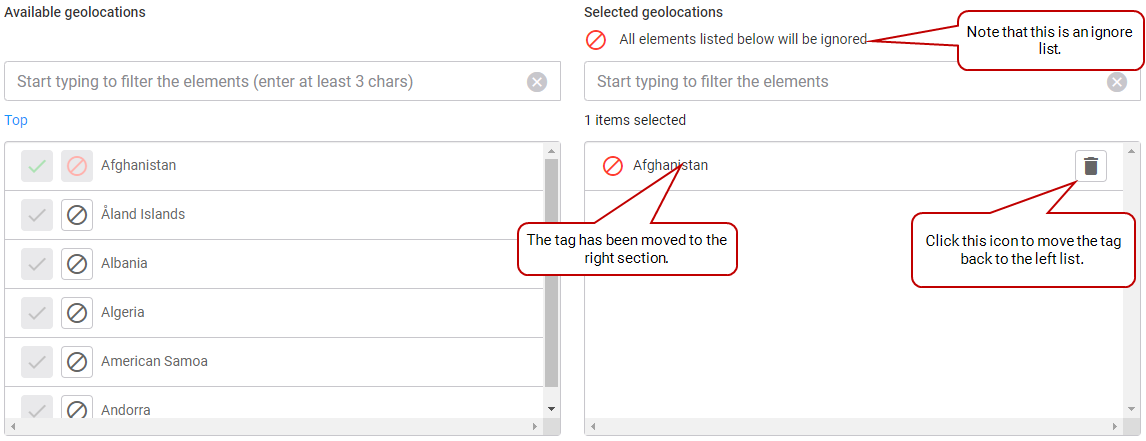The image size is (1146, 441).
Task: Click the ignore icon next to Algeria
Action: [77, 312]
